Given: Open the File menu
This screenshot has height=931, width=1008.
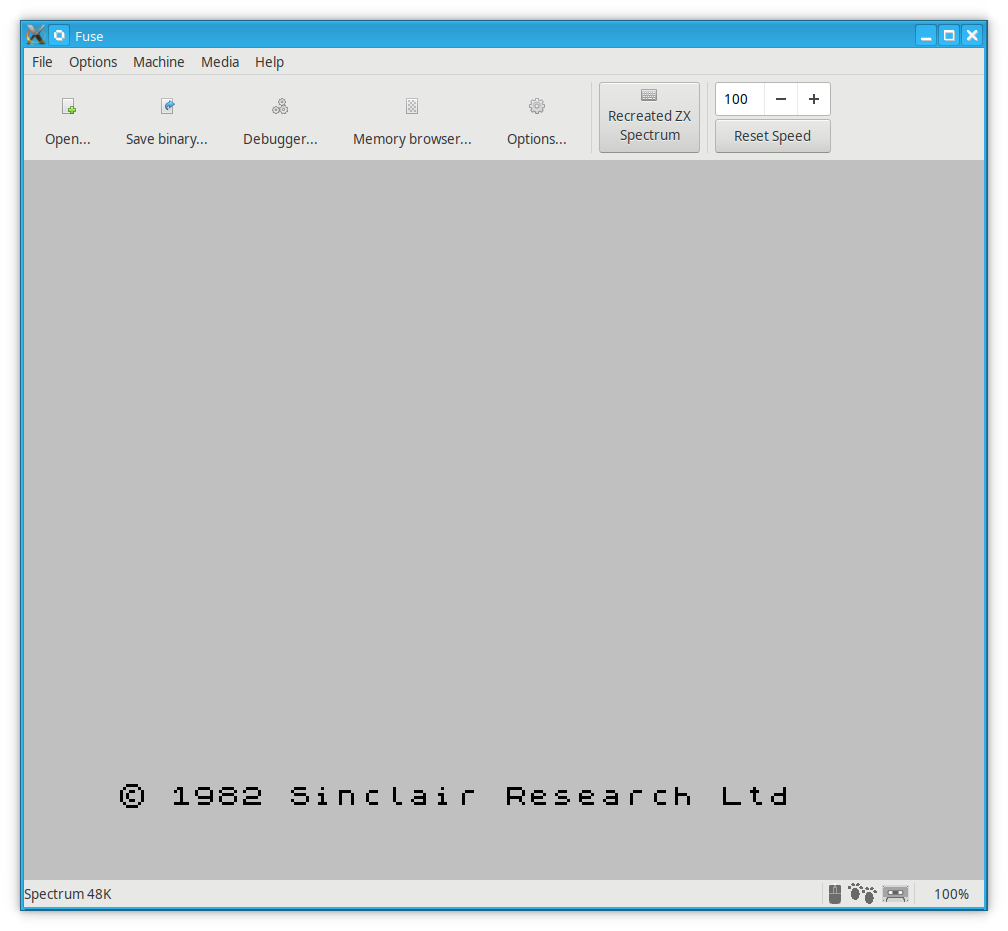Looking at the screenshot, I should [42, 62].
